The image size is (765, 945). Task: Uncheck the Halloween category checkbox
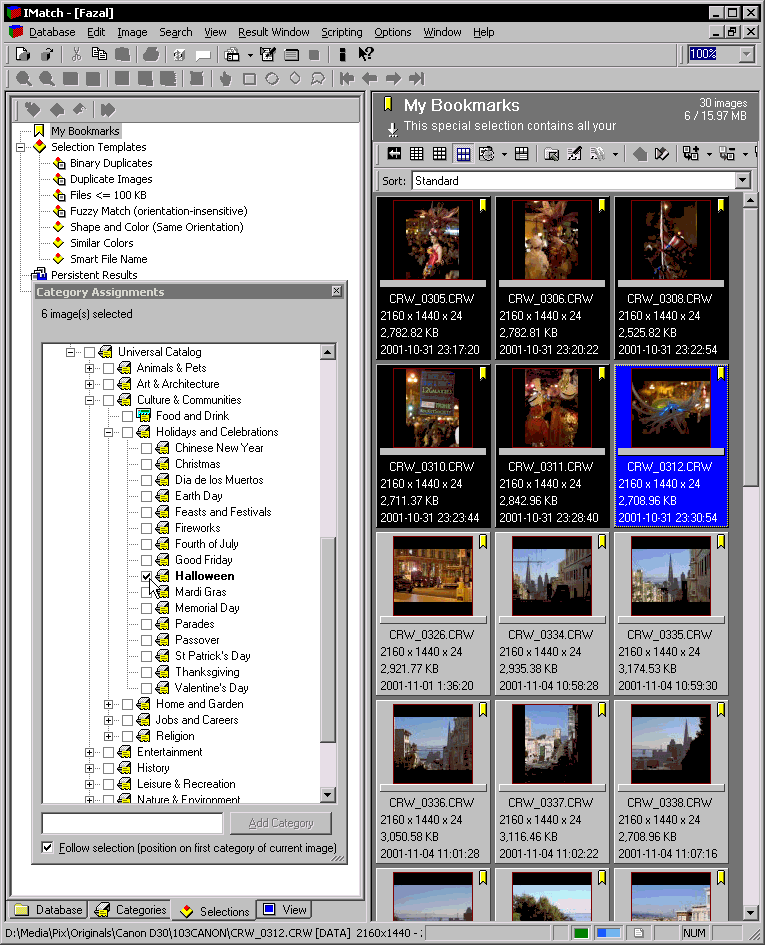coord(147,576)
